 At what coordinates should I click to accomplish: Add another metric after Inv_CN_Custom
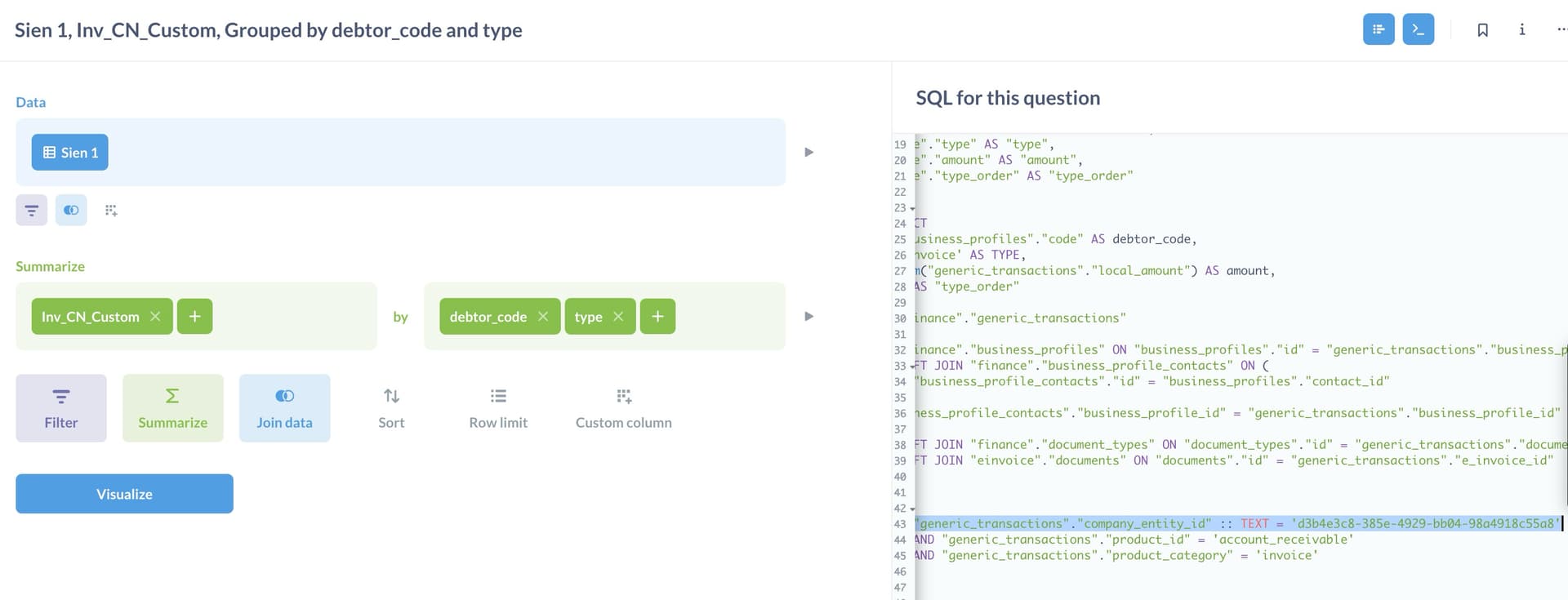[x=194, y=317]
